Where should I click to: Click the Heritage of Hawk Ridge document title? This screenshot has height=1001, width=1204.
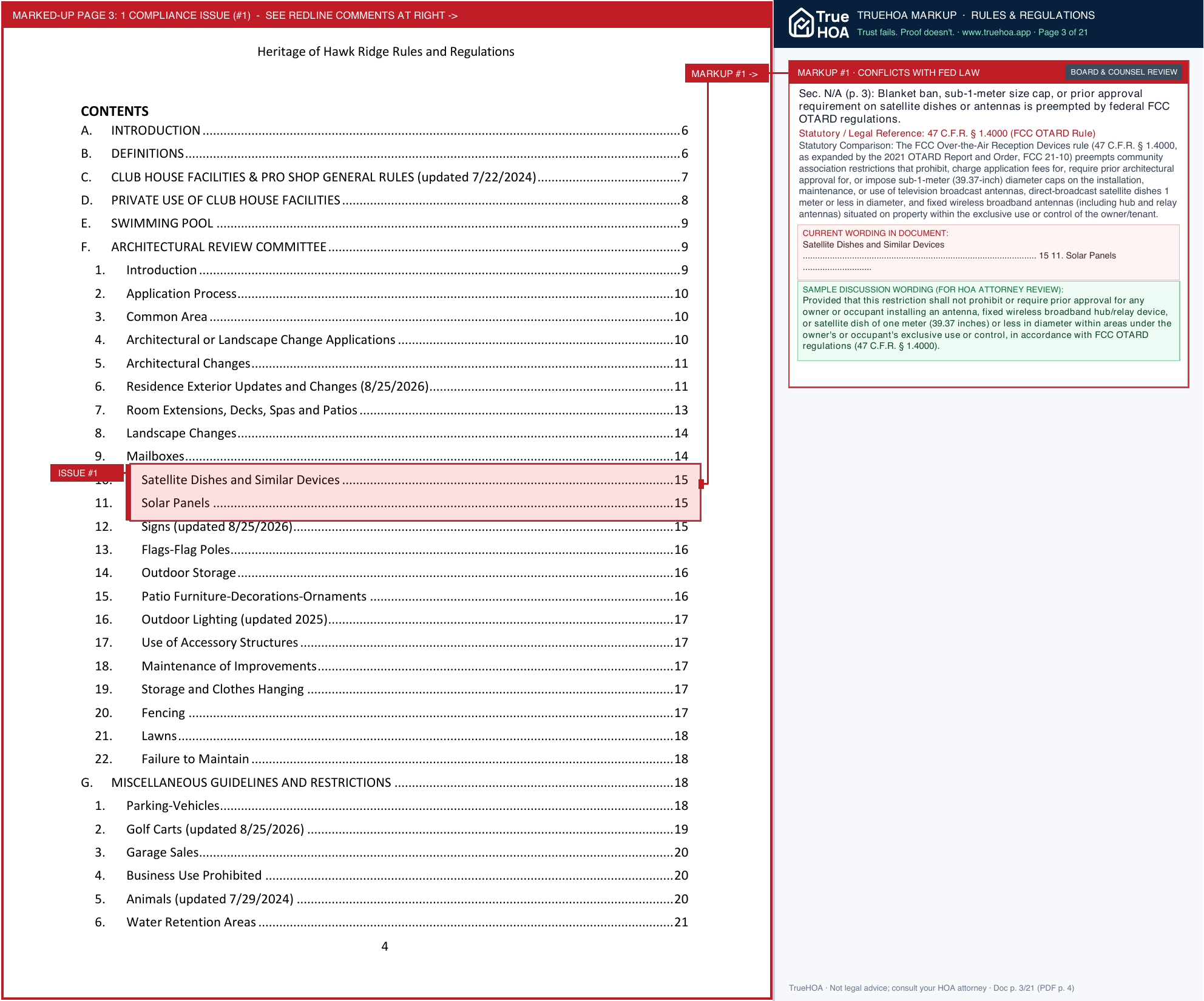click(386, 52)
